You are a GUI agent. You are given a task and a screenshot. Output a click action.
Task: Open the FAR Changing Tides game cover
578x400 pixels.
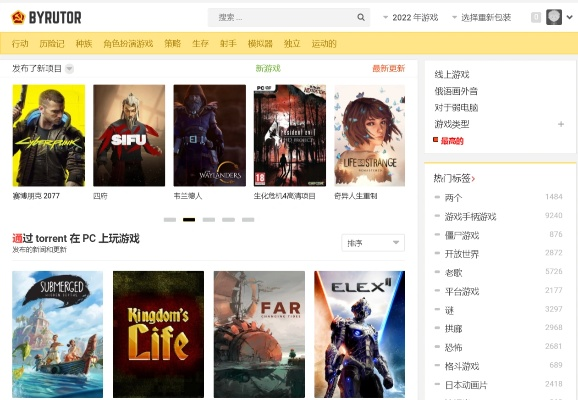coord(259,334)
